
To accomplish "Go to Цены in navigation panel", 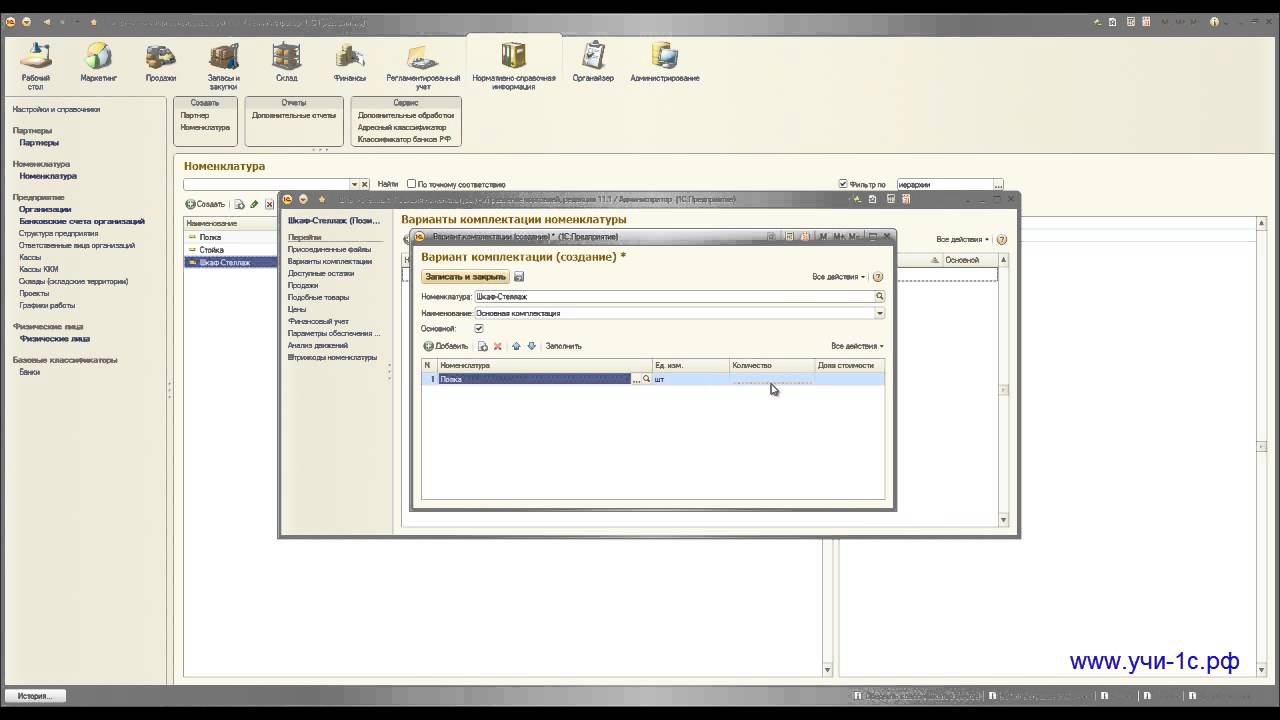I will click(297, 309).
